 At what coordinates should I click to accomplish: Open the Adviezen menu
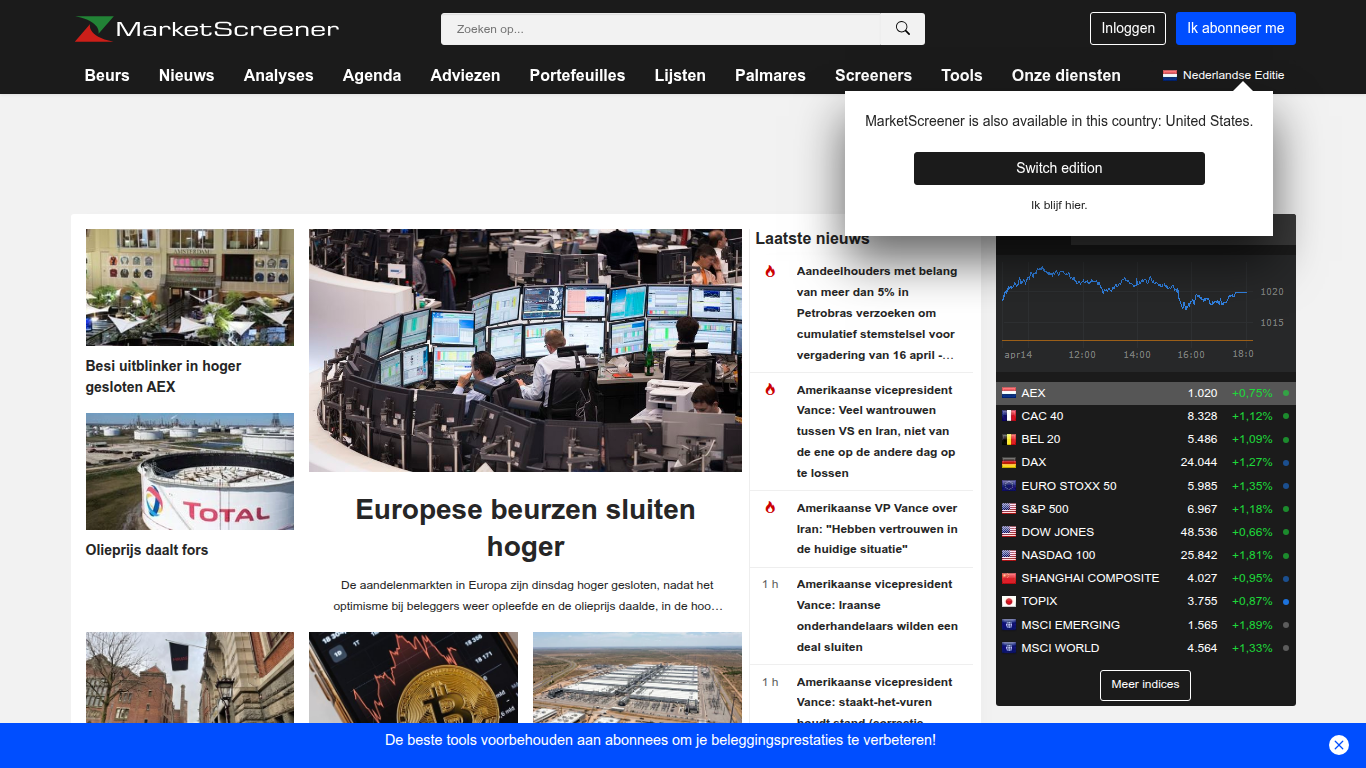(466, 75)
